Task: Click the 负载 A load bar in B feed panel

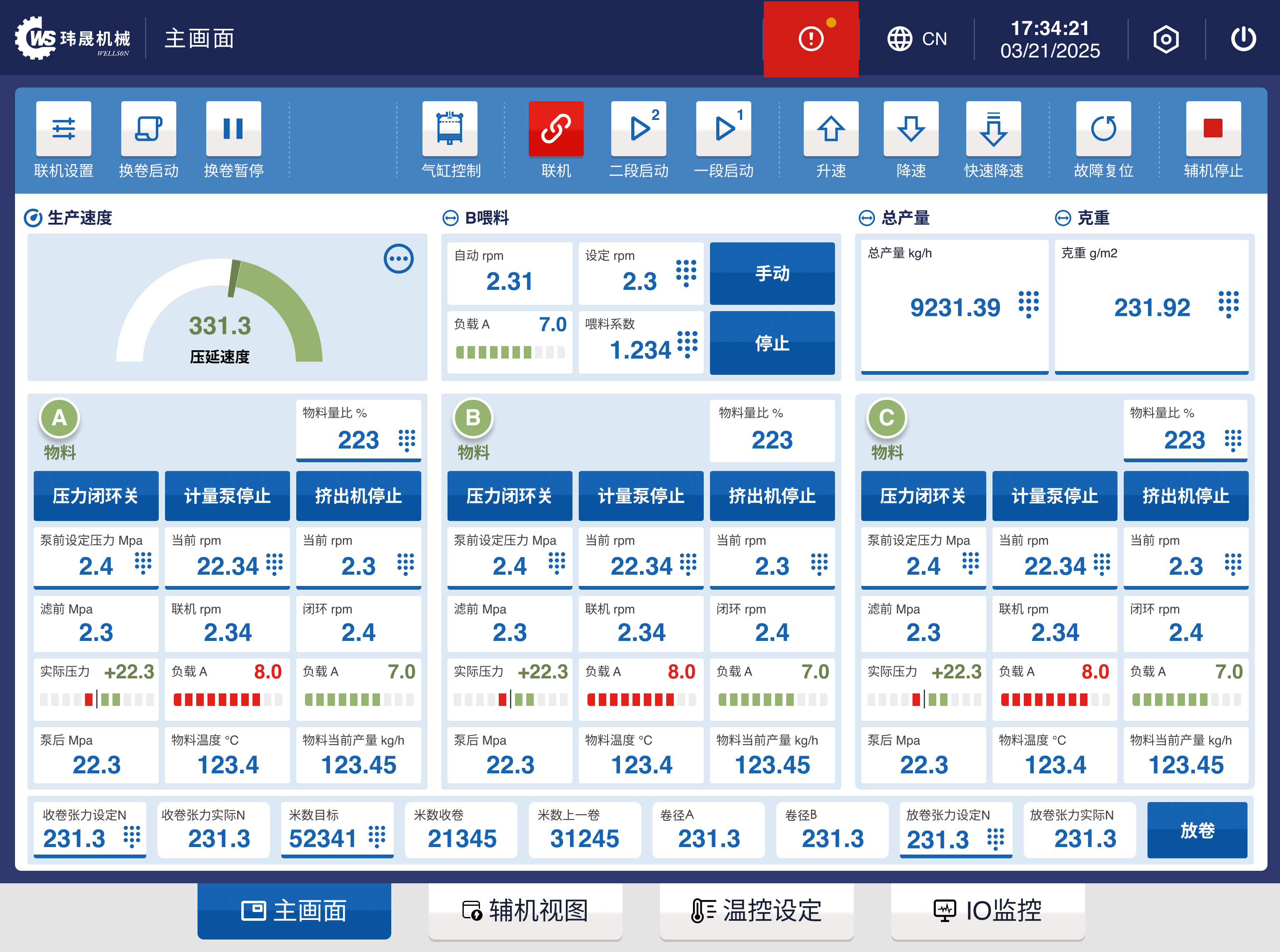Action: (x=510, y=351)
